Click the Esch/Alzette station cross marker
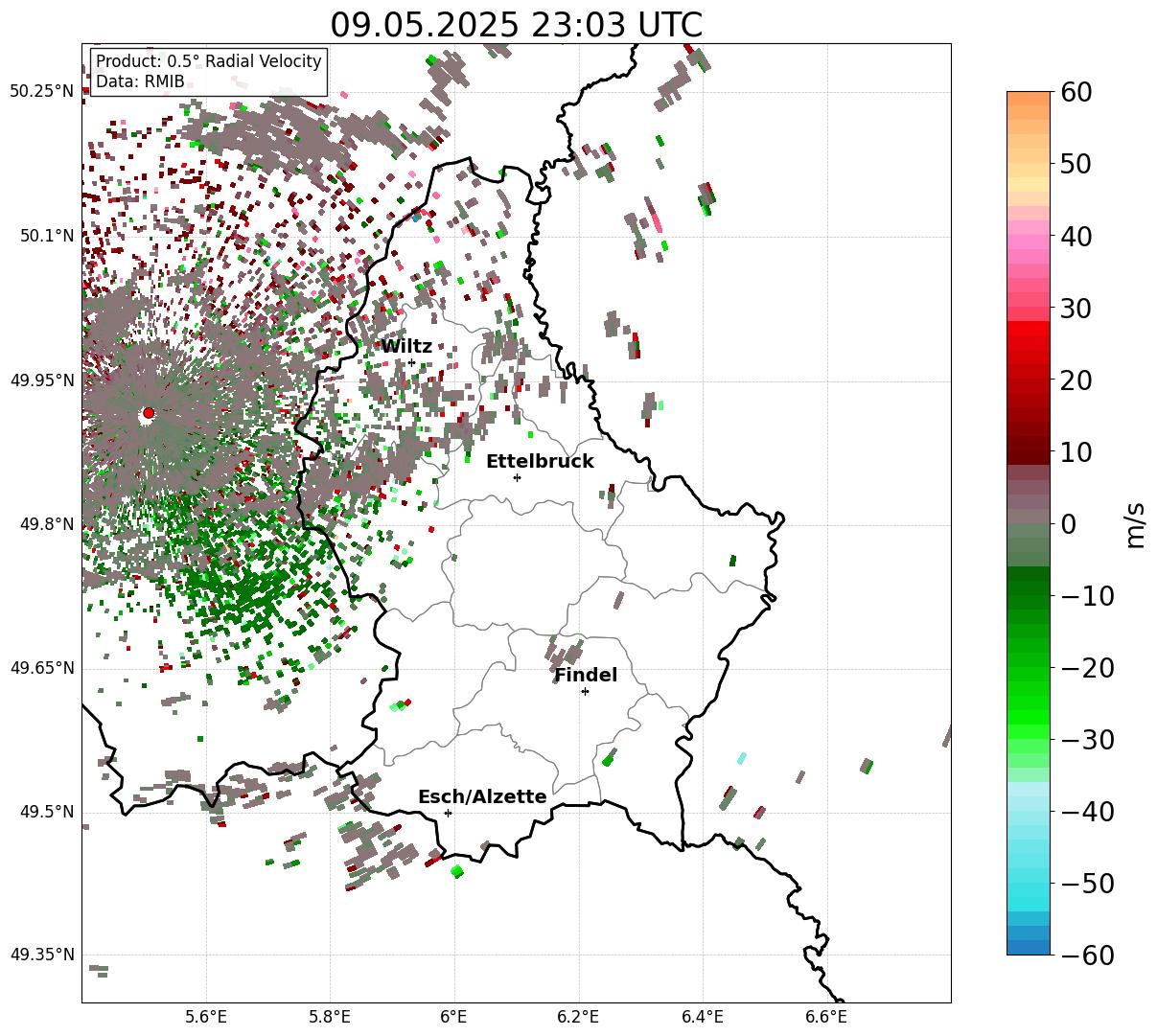 tap(448, 813)
